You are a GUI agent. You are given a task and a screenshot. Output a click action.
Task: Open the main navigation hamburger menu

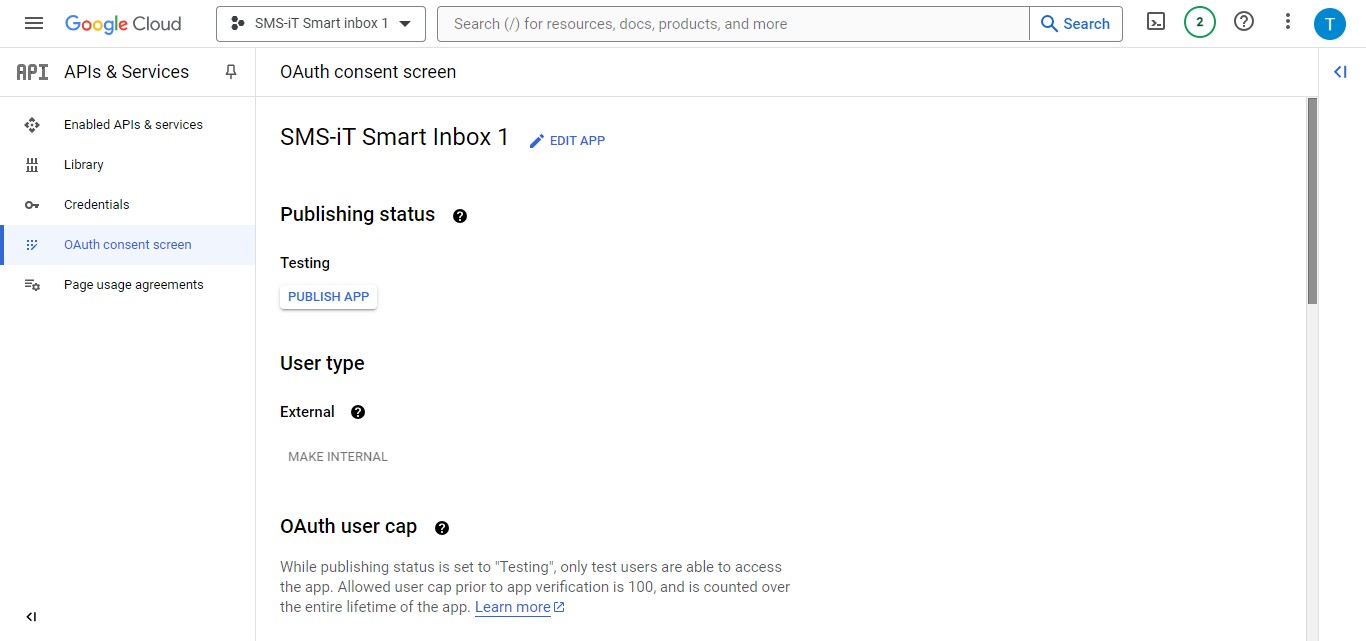point(34,23)
